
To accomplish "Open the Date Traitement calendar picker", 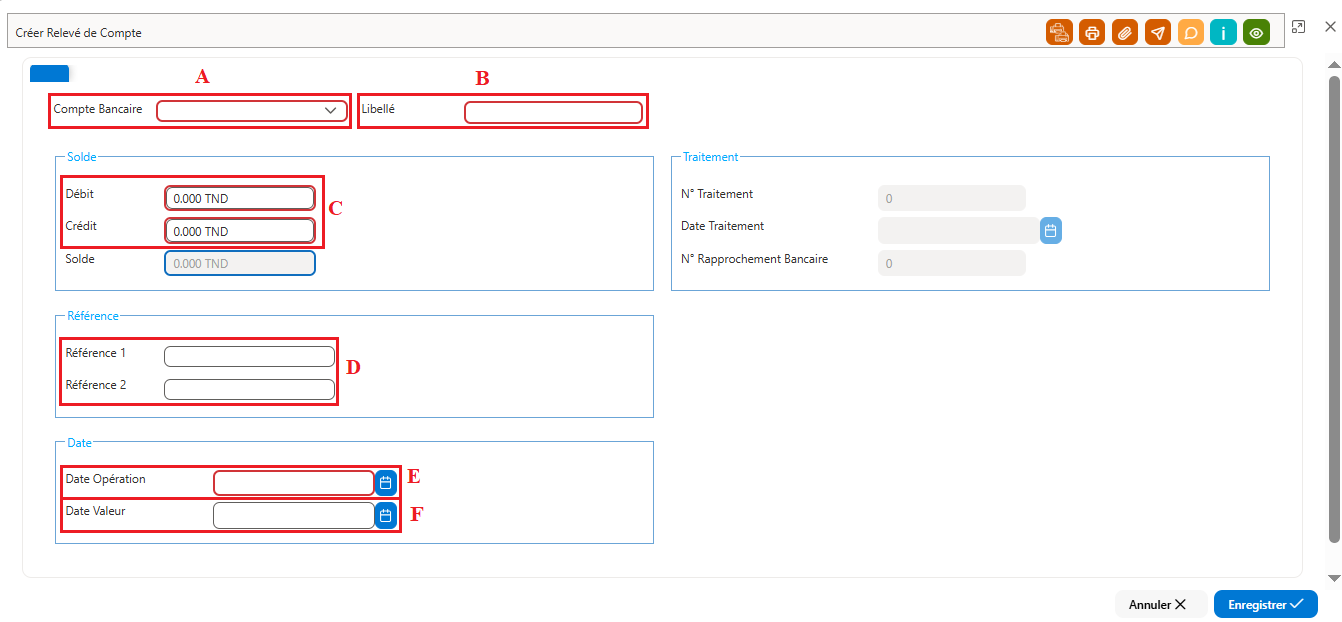I will point(1050,231).
